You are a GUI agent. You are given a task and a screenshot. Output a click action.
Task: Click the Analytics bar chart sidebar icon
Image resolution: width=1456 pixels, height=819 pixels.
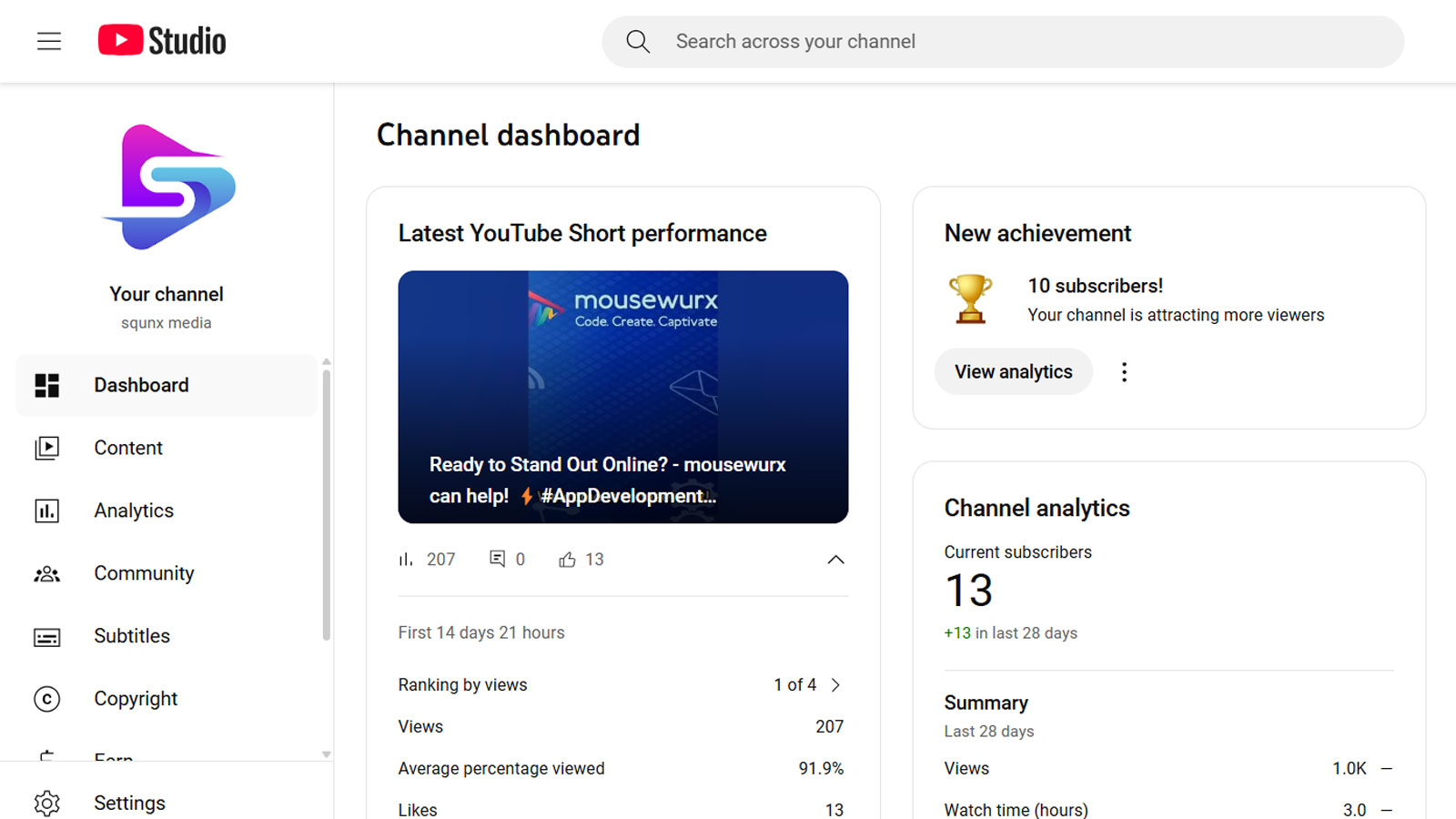47,511
